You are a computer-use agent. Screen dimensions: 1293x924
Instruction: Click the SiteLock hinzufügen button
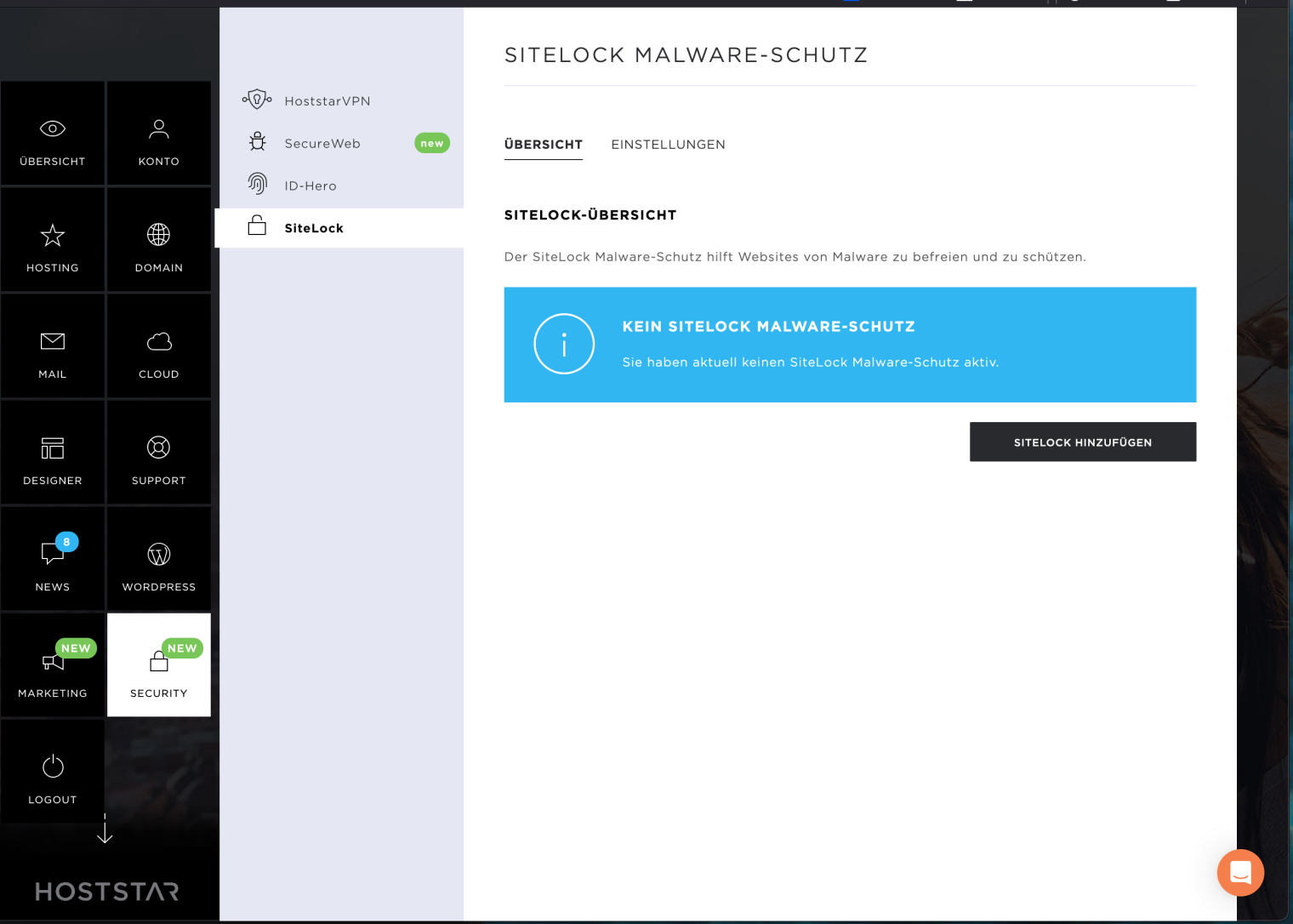1082,442
